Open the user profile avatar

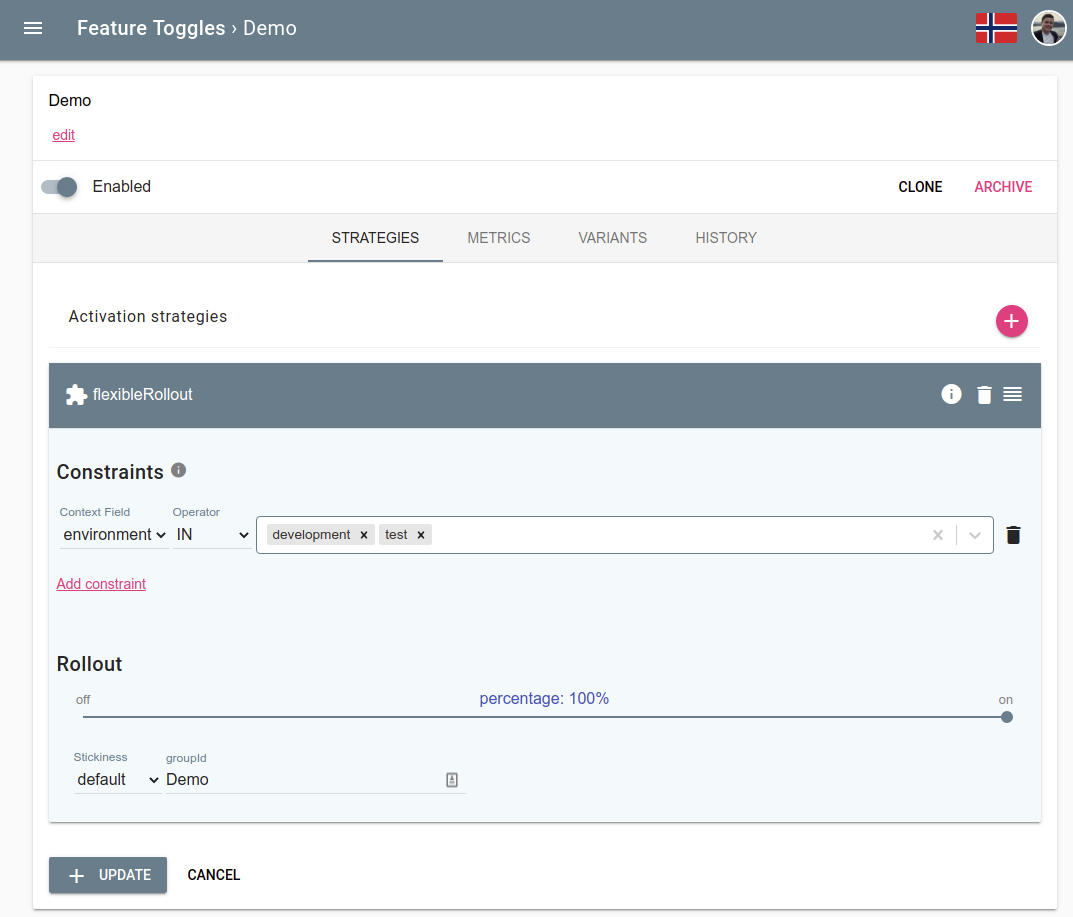1048,28
